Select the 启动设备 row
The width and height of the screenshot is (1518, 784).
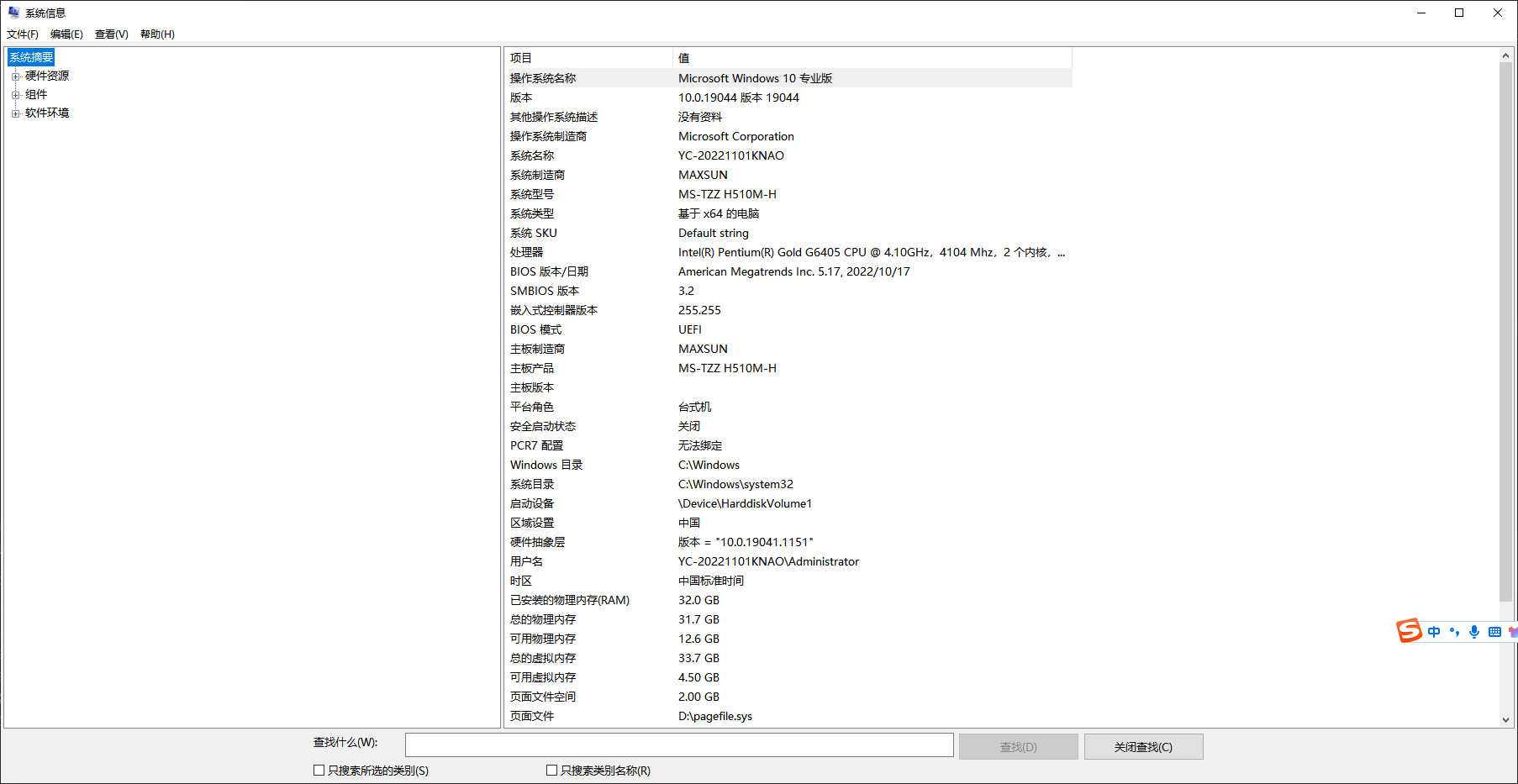(x=788, y=503)
